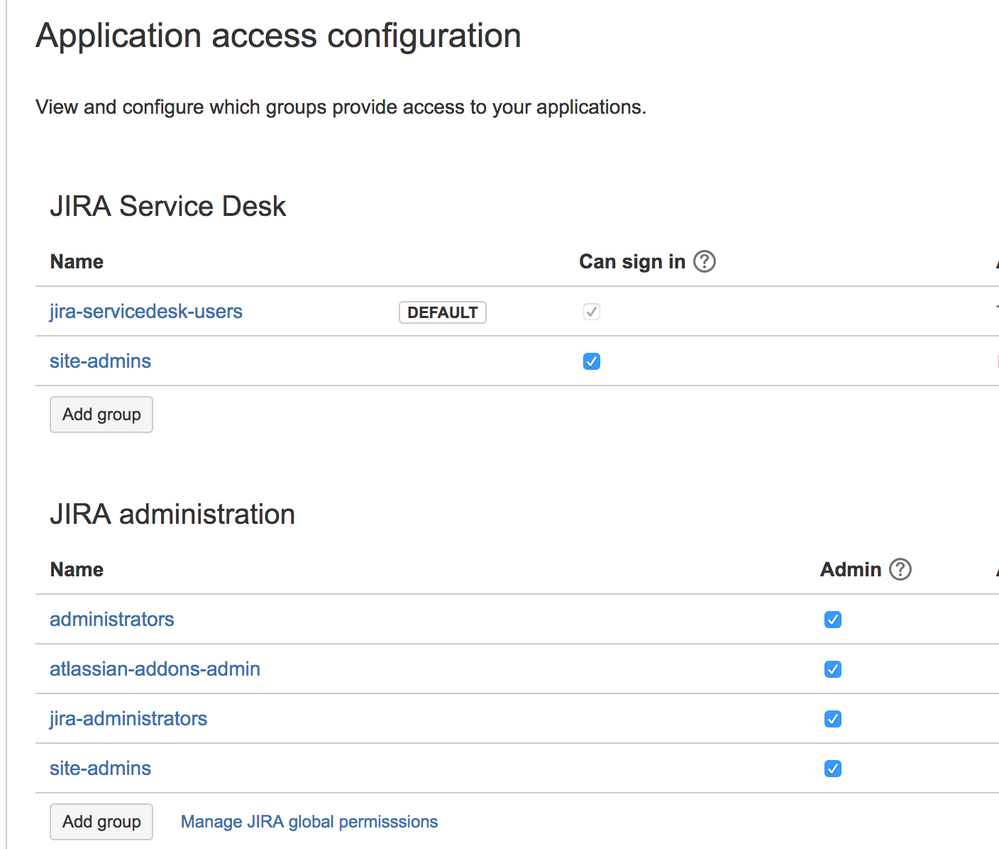
Task: Click Add group under JIRA administration
Action: [x=101, y=822]
